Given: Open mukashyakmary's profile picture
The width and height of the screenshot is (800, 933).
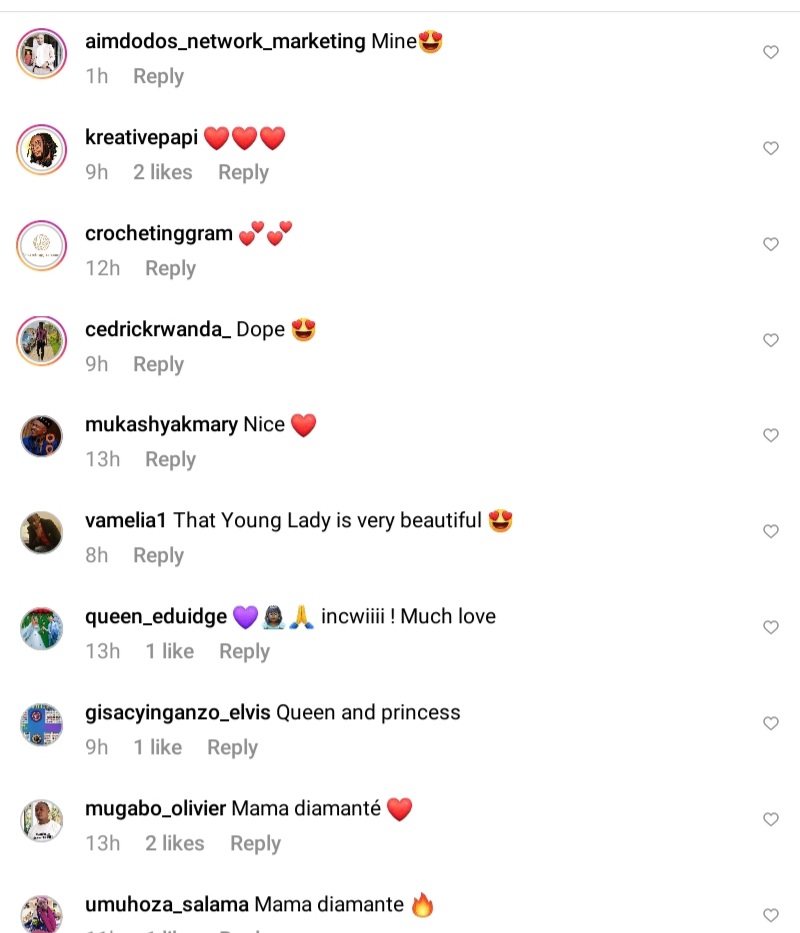Looking at the screenshot, I should point(42,436).
